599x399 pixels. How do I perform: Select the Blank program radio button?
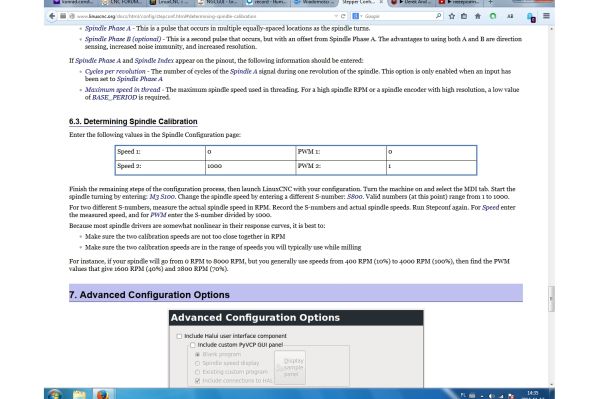(x=198, y=355)
